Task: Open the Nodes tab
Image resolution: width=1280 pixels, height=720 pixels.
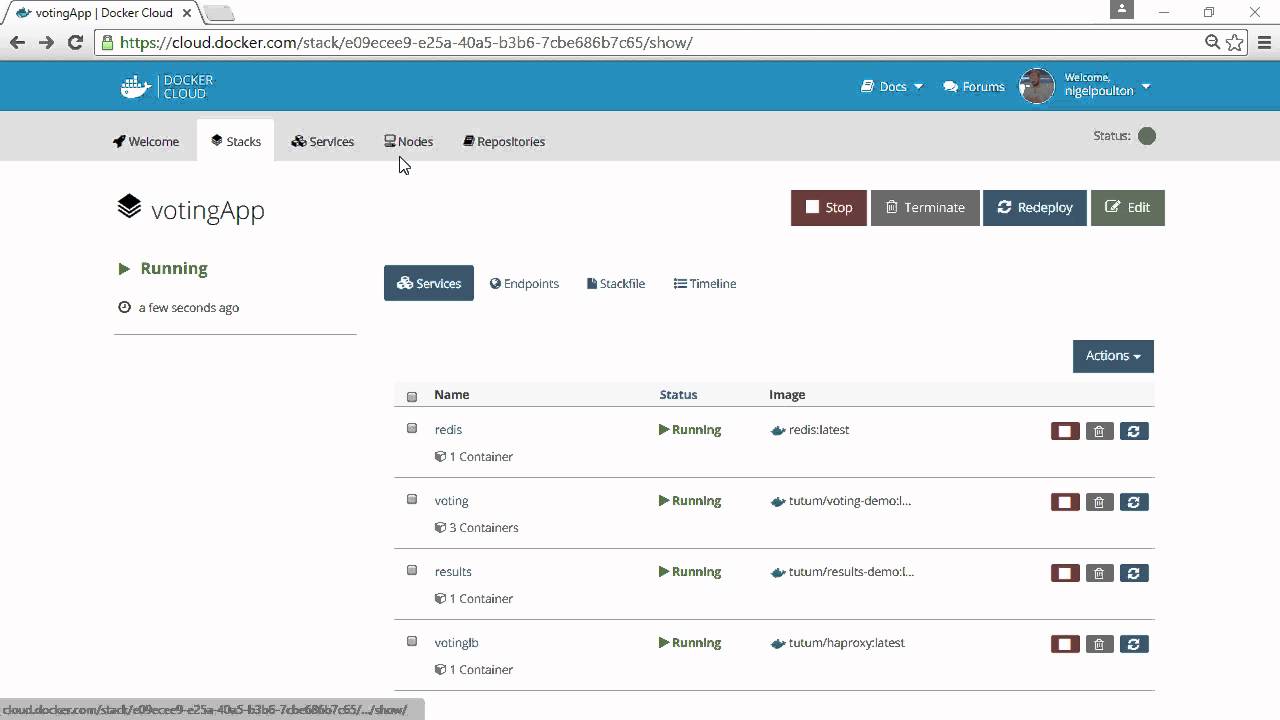Action: 409,141
